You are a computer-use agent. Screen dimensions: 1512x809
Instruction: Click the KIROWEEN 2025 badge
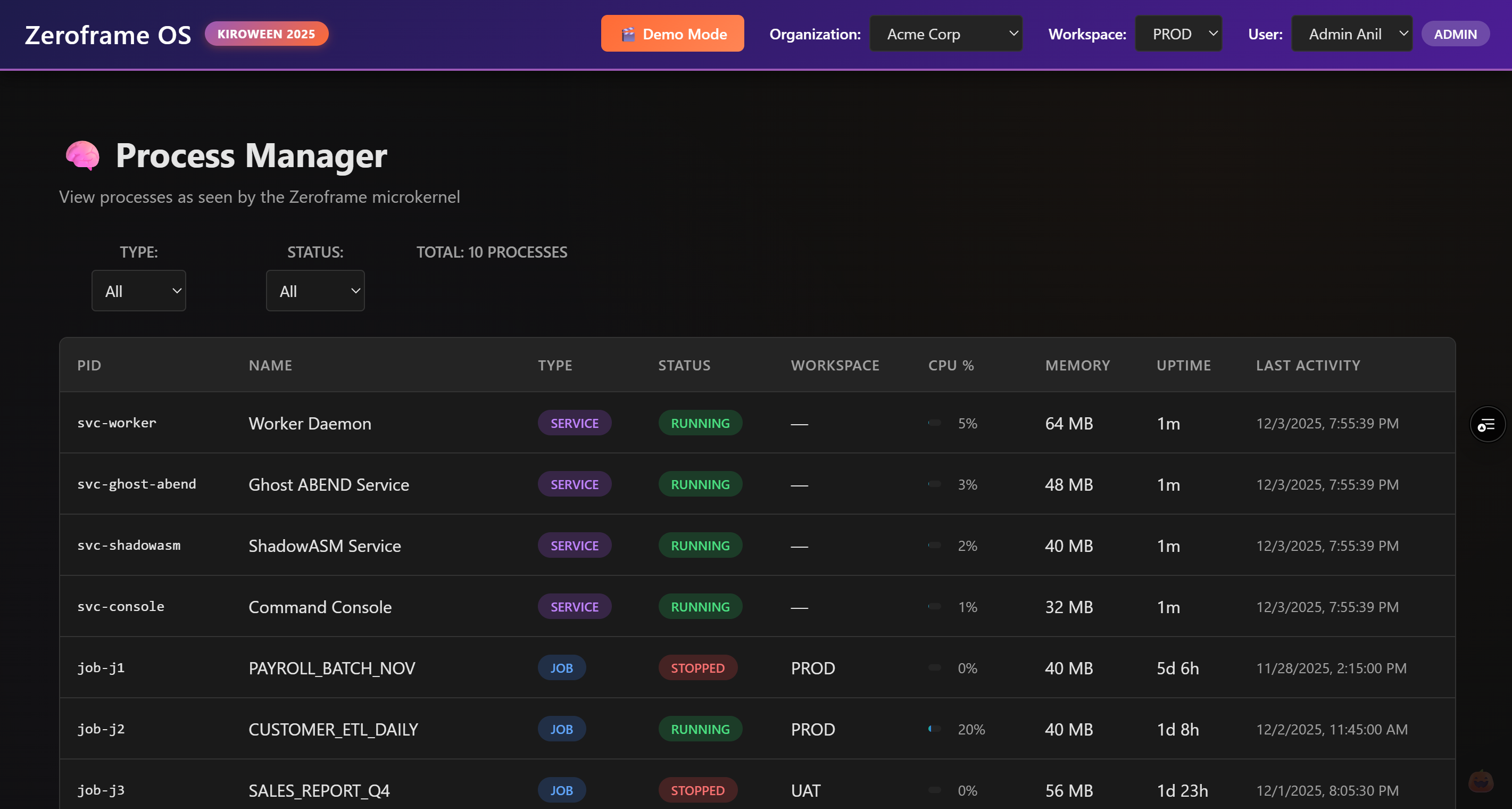(266, 34)
